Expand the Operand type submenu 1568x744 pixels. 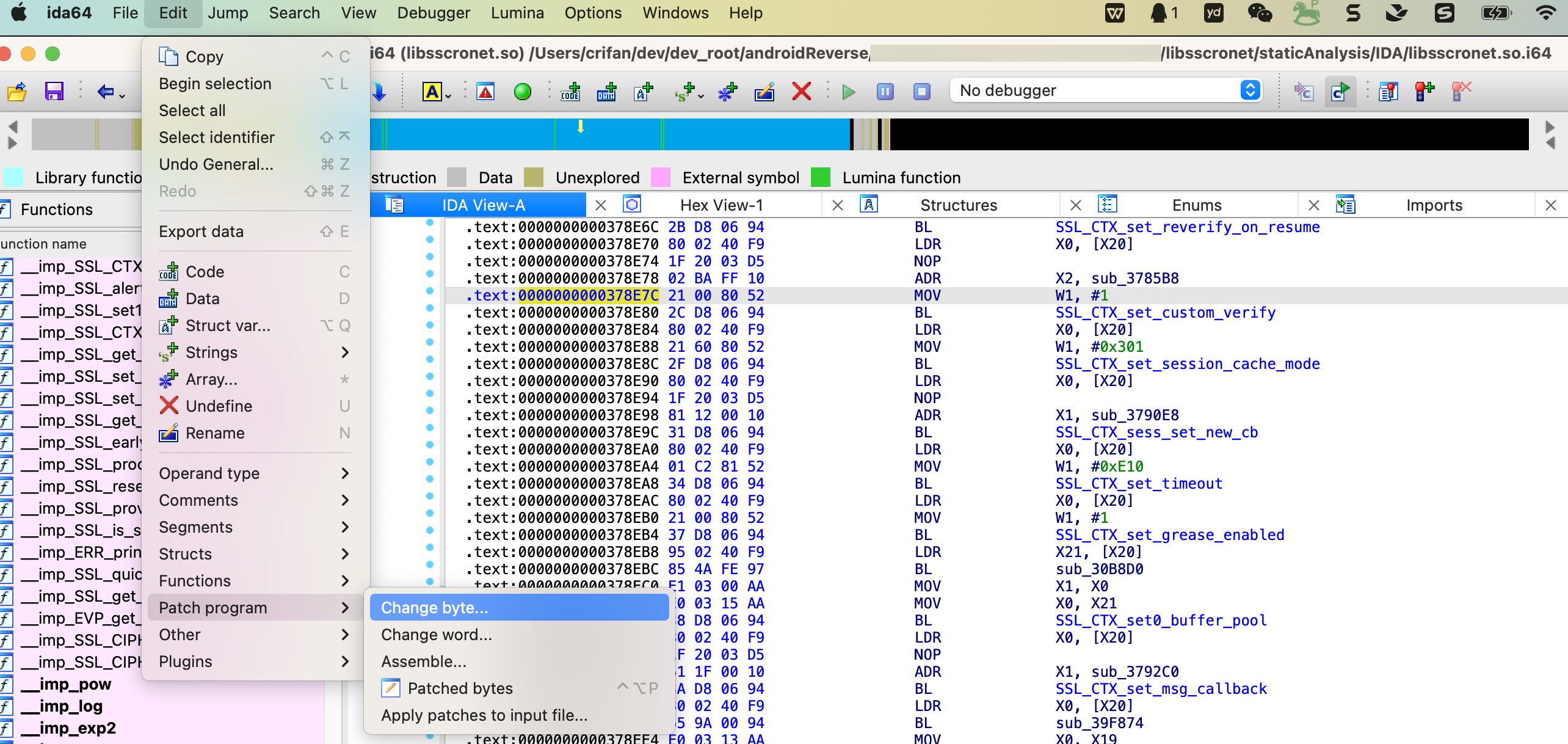point(255,473)
